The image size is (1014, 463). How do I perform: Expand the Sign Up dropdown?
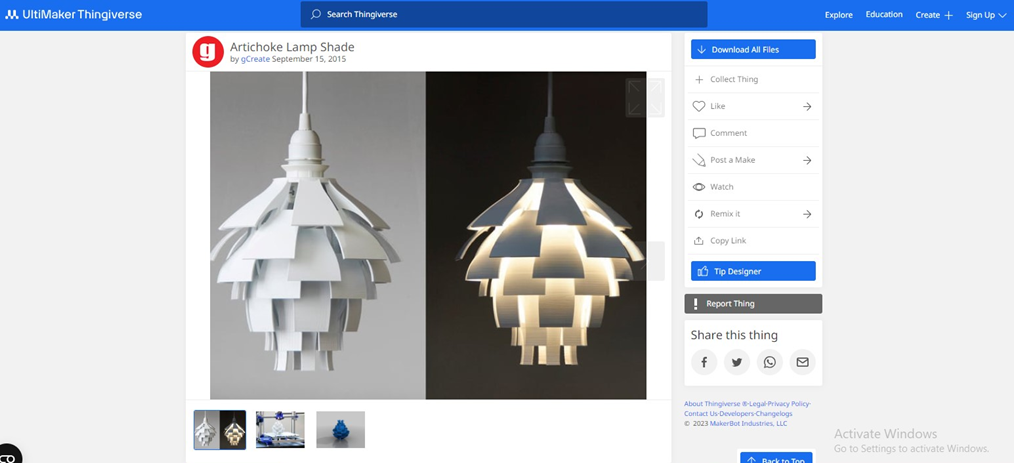[x=986, y=15]
